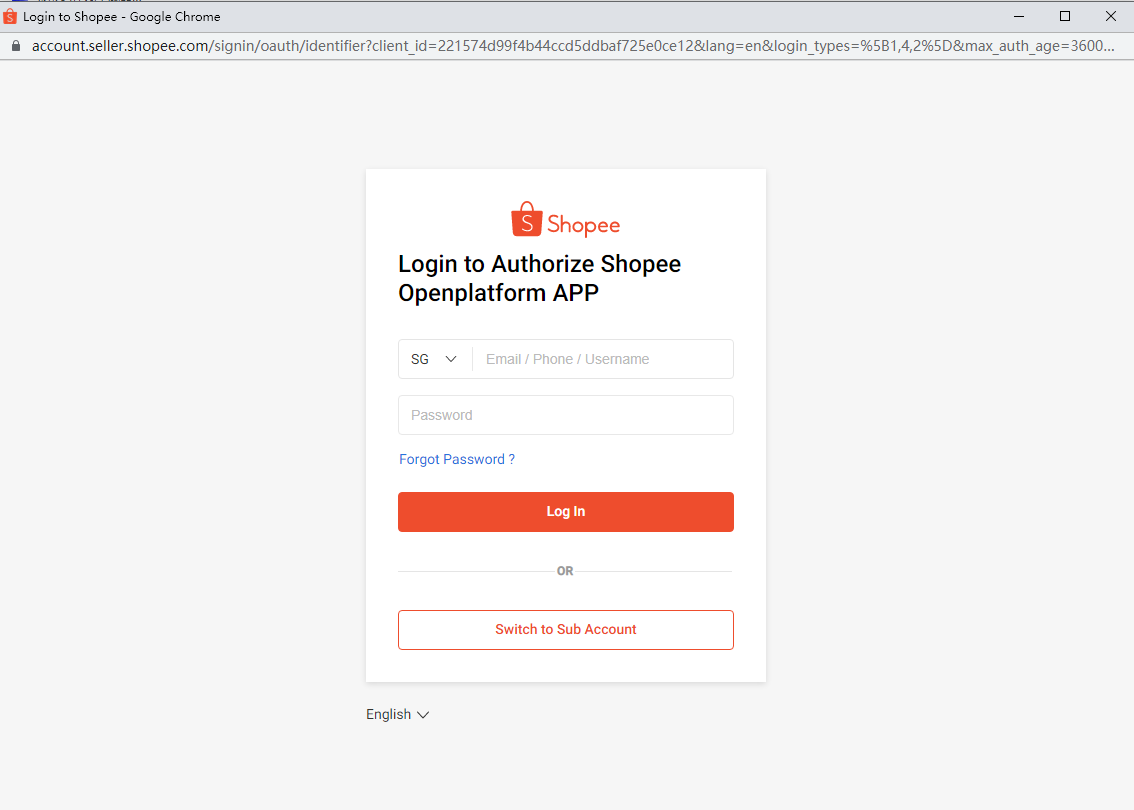
Task: Click the padlock site security icon
Action: (x=16, y=46)
